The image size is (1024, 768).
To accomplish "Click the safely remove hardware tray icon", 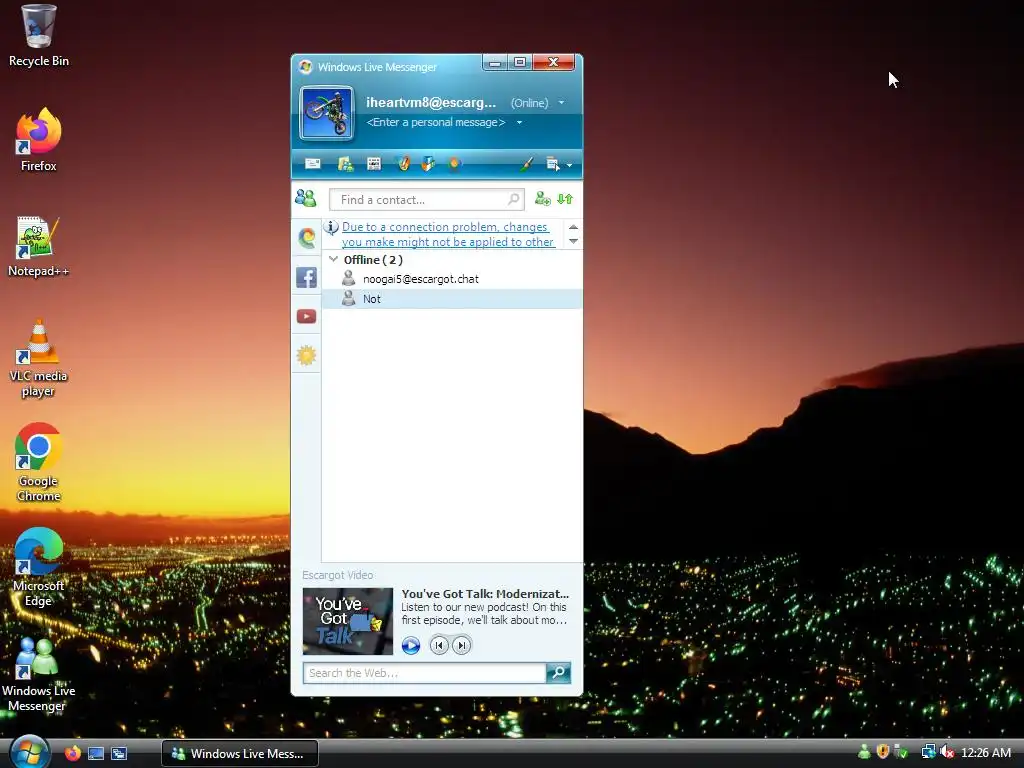I will [x=901, y=752].
